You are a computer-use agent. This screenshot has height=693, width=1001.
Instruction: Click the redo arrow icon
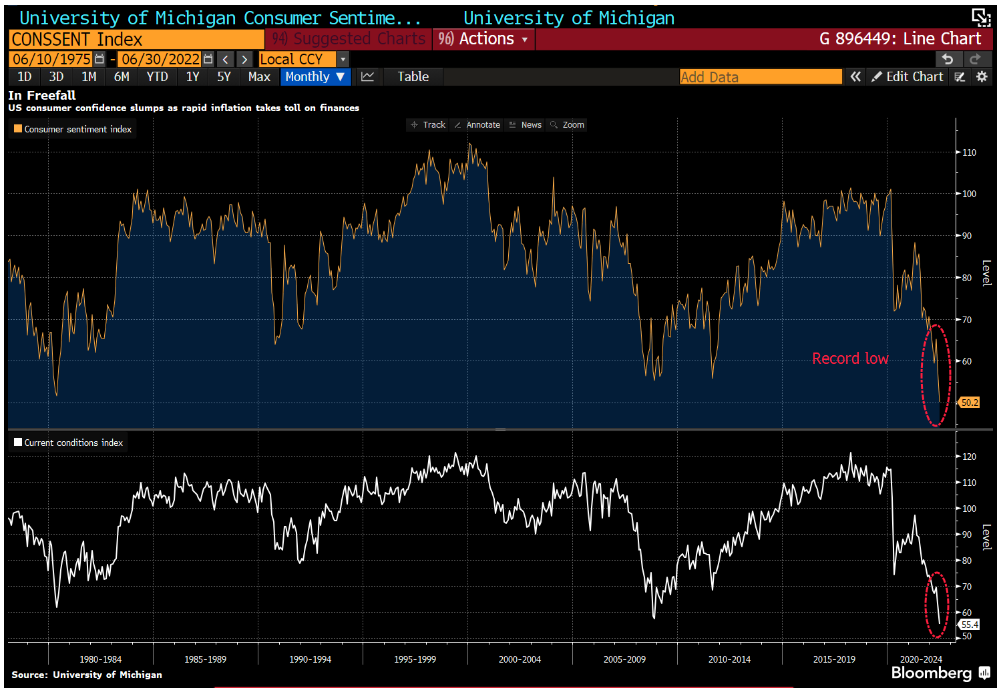tap(975, 59)
